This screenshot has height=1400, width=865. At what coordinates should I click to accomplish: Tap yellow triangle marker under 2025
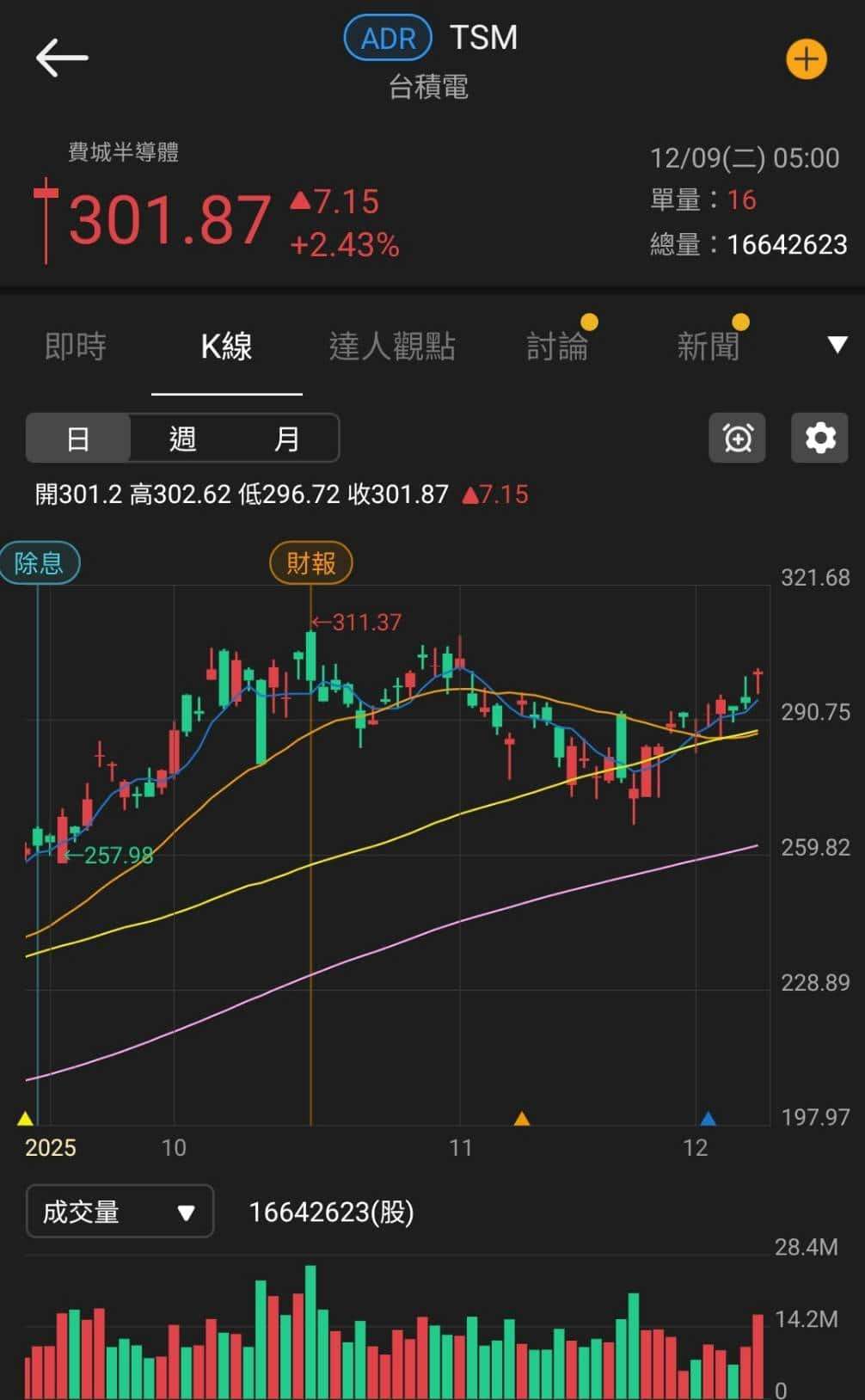pyautogui.click(x=26, y=1118)
